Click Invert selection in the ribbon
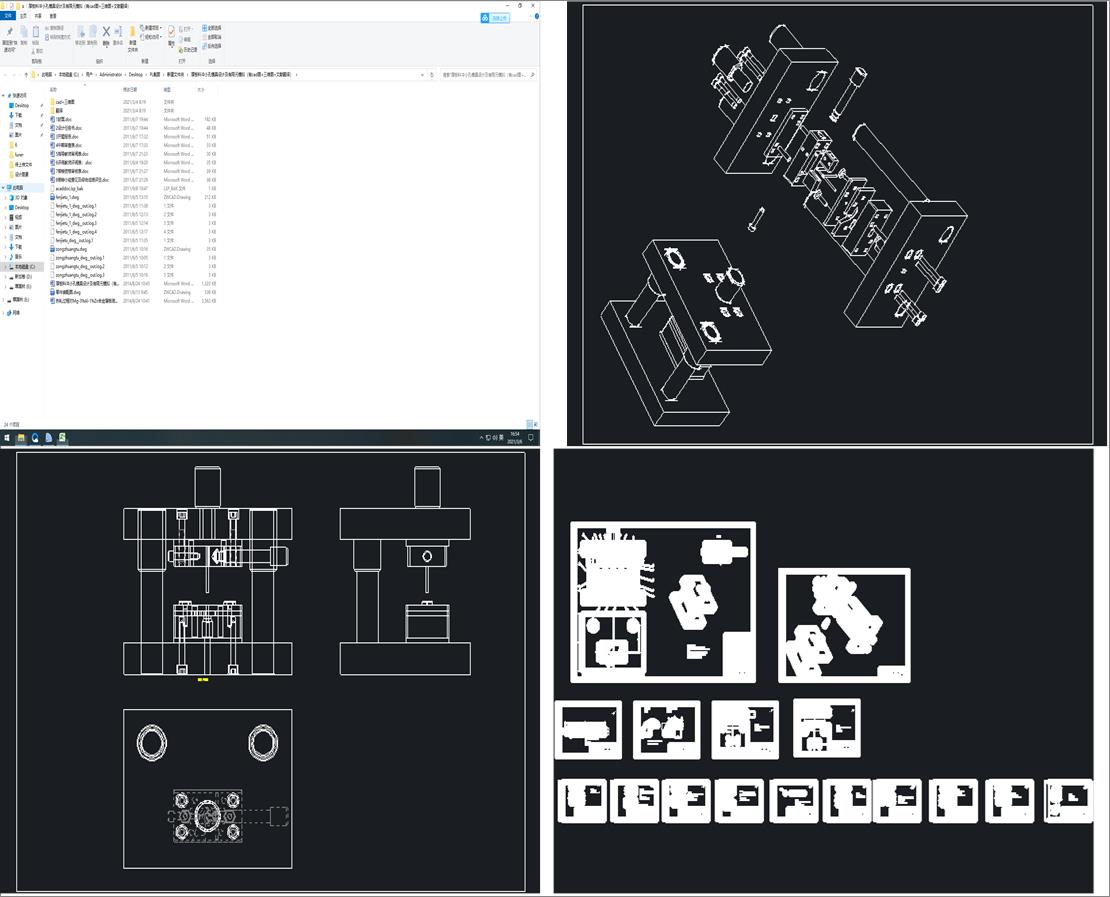 tap(212, 46)
